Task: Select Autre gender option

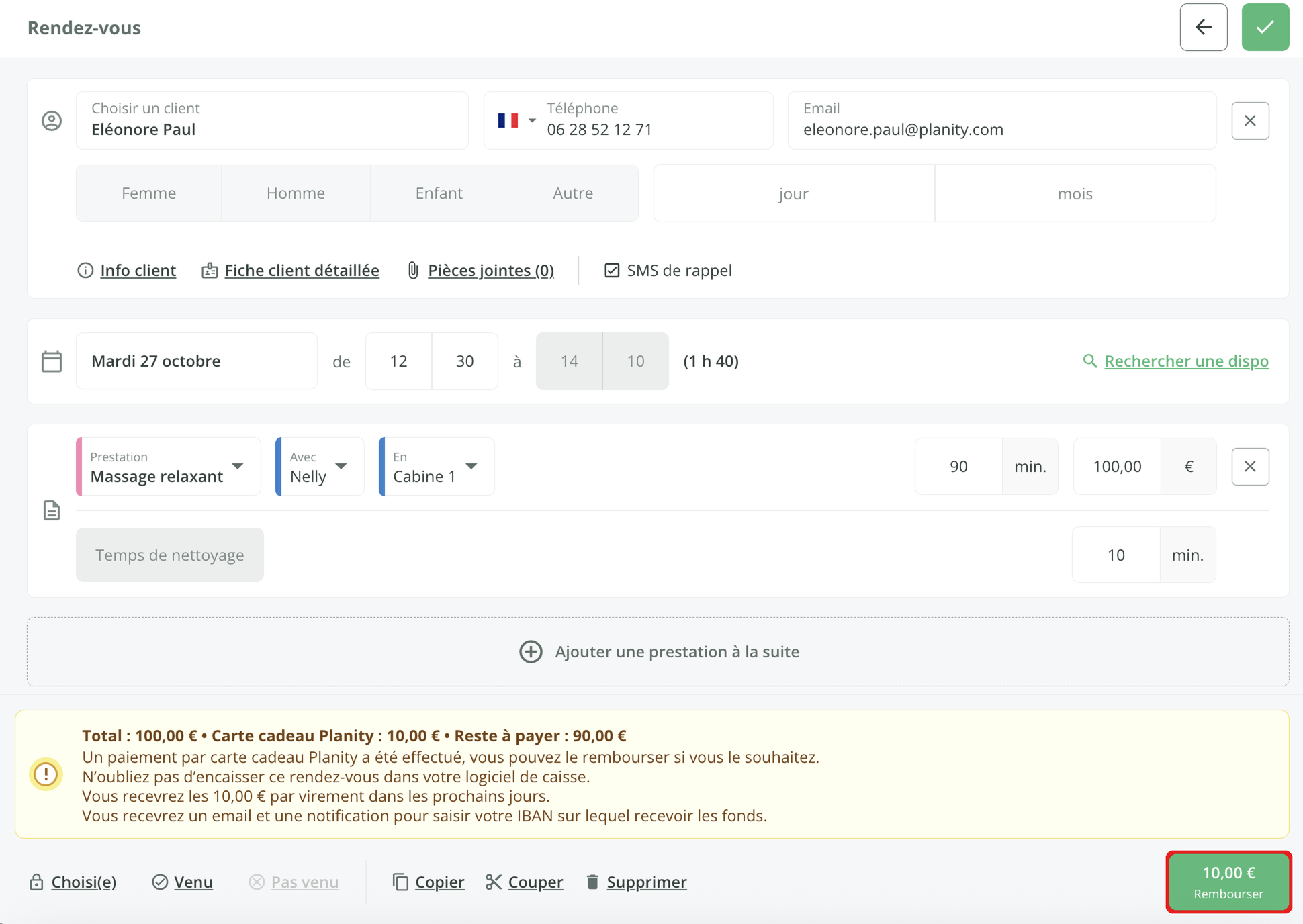Action: pos(573,193)
